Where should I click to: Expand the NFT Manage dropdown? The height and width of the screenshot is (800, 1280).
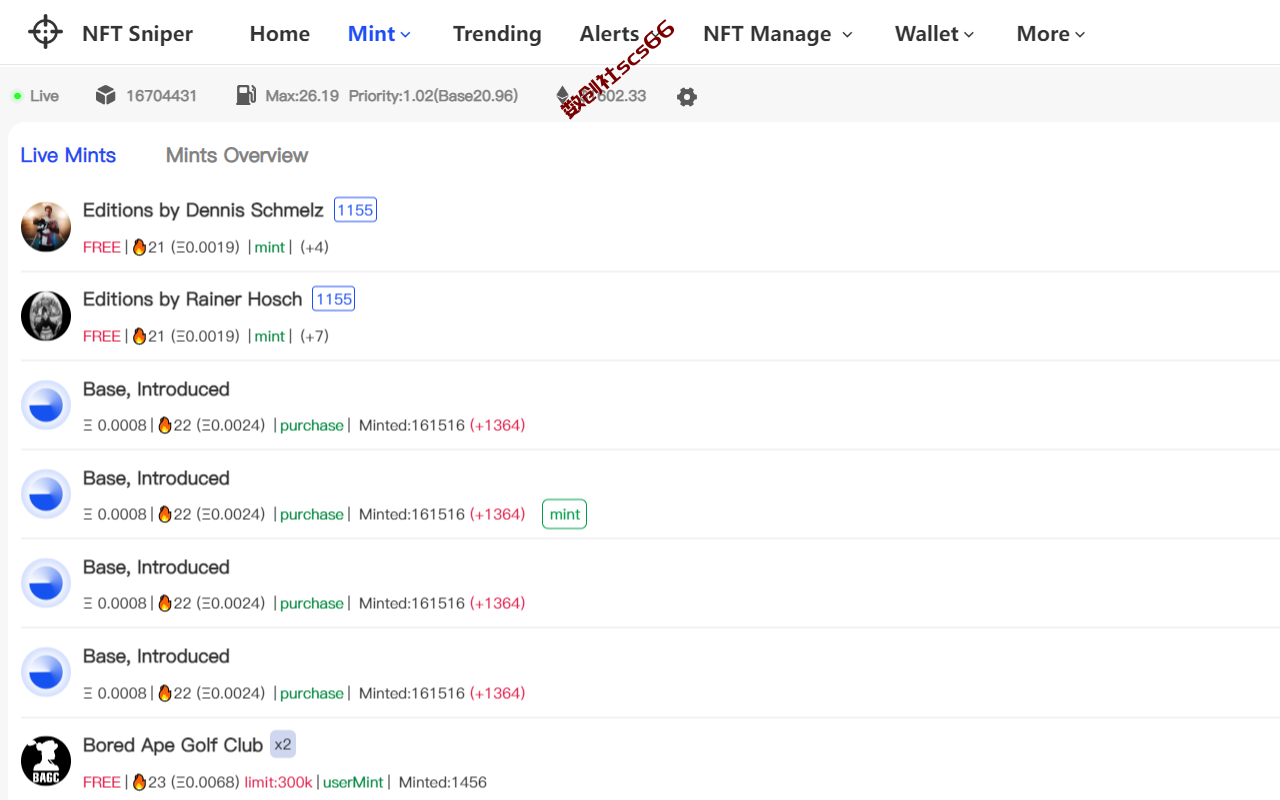pyautogui.click(x=778, y=34)
